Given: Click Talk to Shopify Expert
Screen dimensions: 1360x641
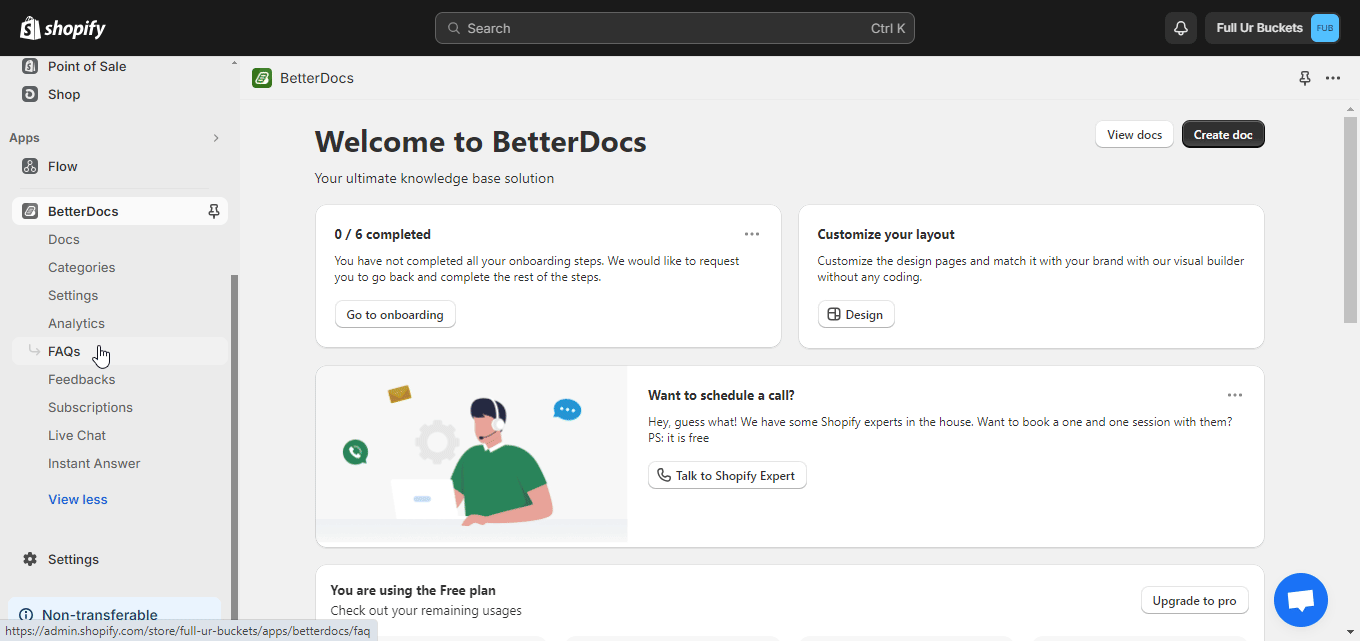Looking at the screenshot, I should click(727, 475).
